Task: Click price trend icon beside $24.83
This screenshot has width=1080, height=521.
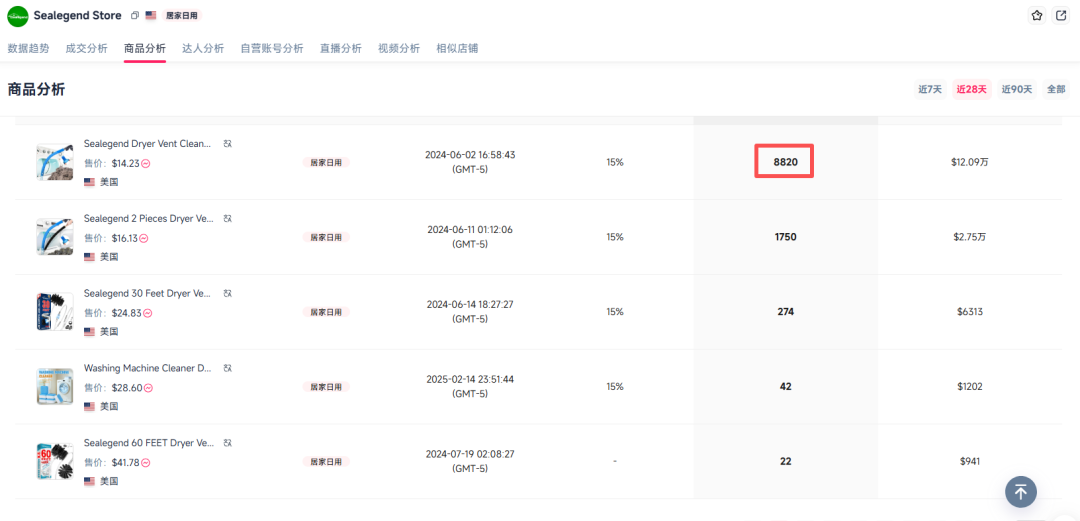Action: pyautogui.click(x=147, y=313)
